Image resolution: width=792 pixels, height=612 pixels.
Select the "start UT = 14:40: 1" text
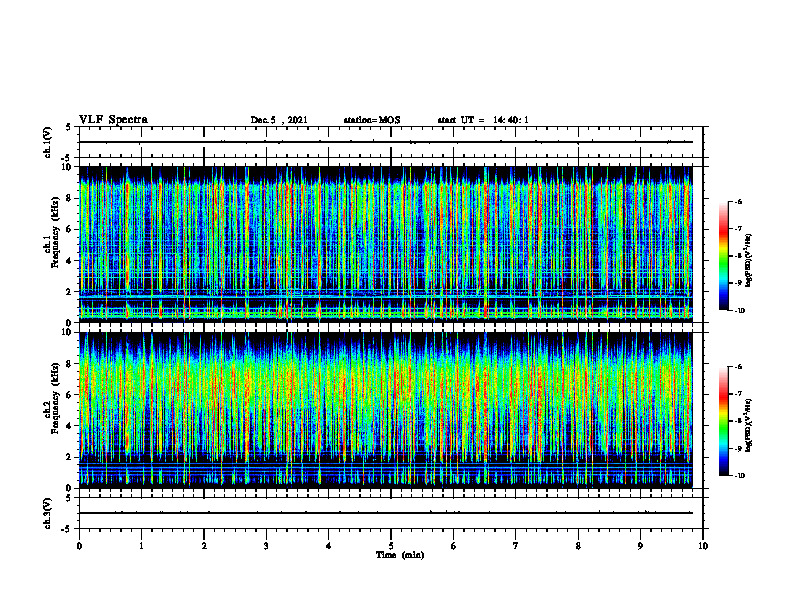pos(483,120)
